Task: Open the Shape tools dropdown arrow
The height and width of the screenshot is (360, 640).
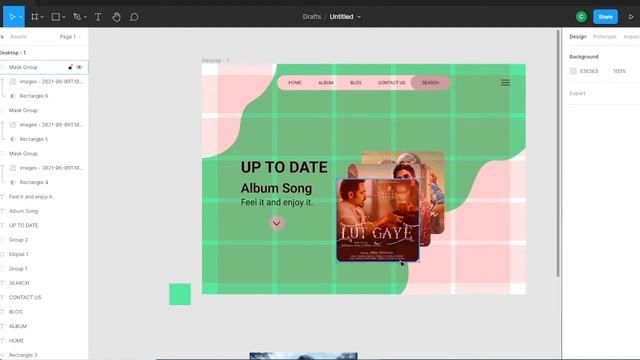Action: click(64, 17)
